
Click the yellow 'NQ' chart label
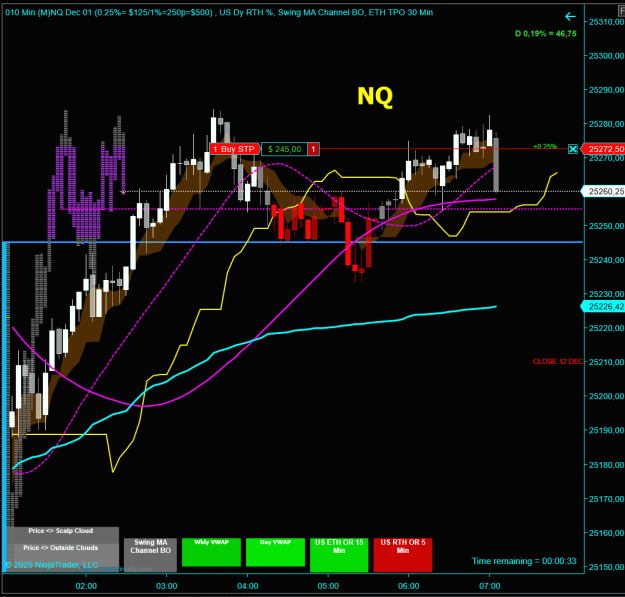375,96
